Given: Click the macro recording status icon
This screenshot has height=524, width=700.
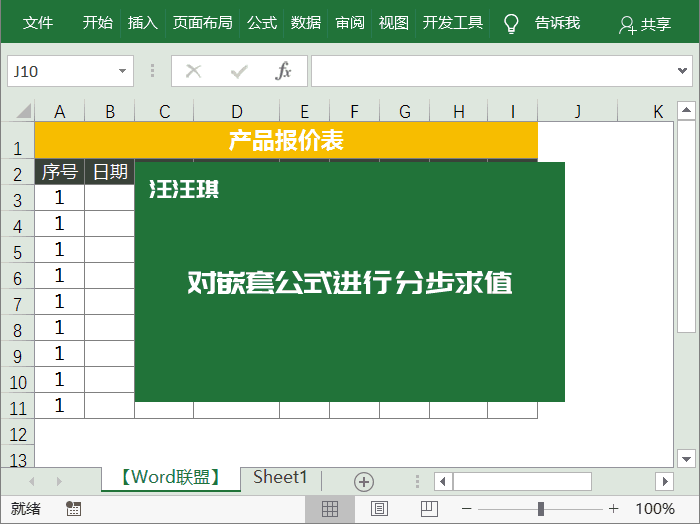Looking at the screenshot, I should [73, 508].
